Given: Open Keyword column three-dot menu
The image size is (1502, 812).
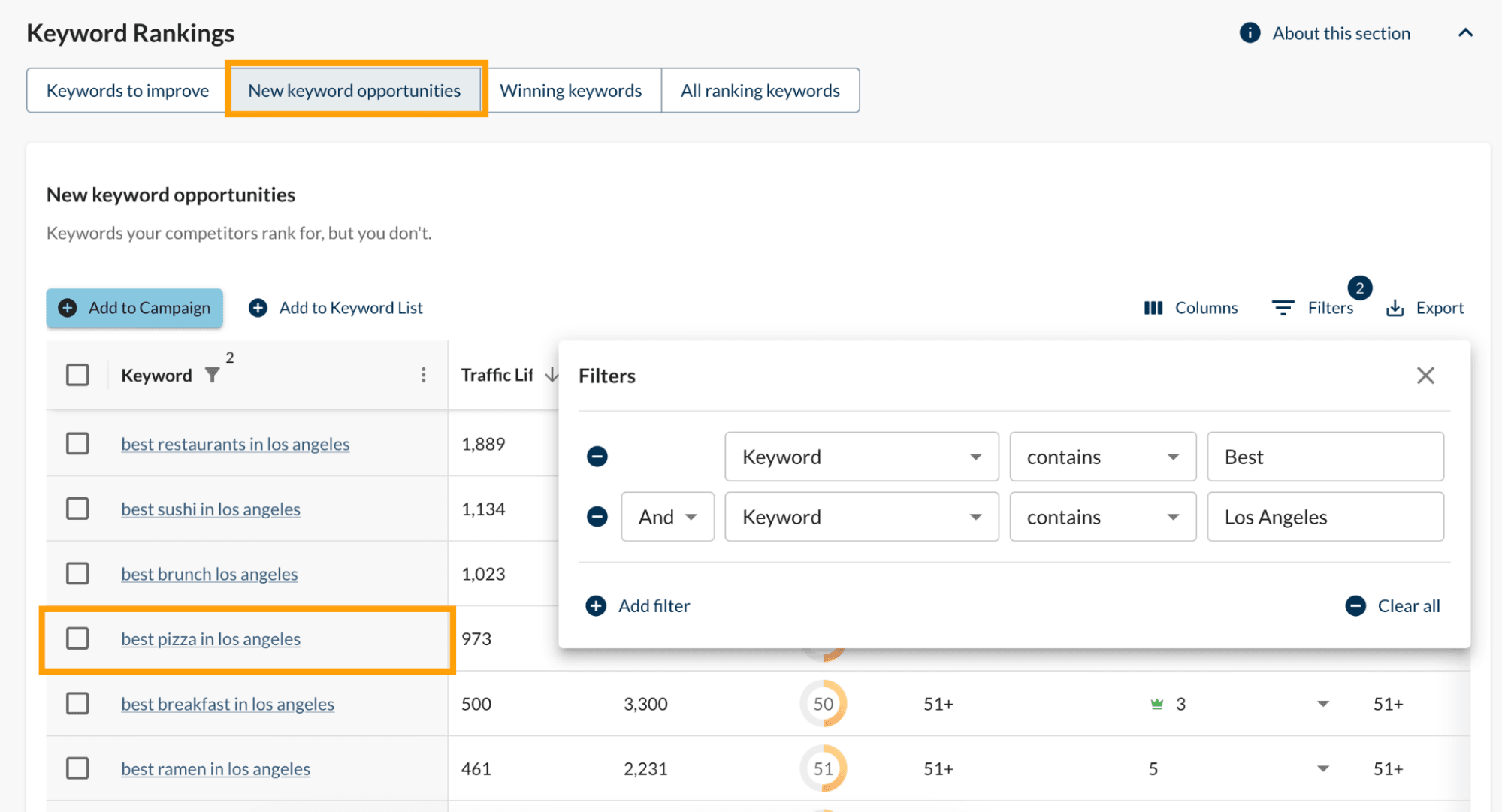Looking at the screenshot, I should click(424, 375).
